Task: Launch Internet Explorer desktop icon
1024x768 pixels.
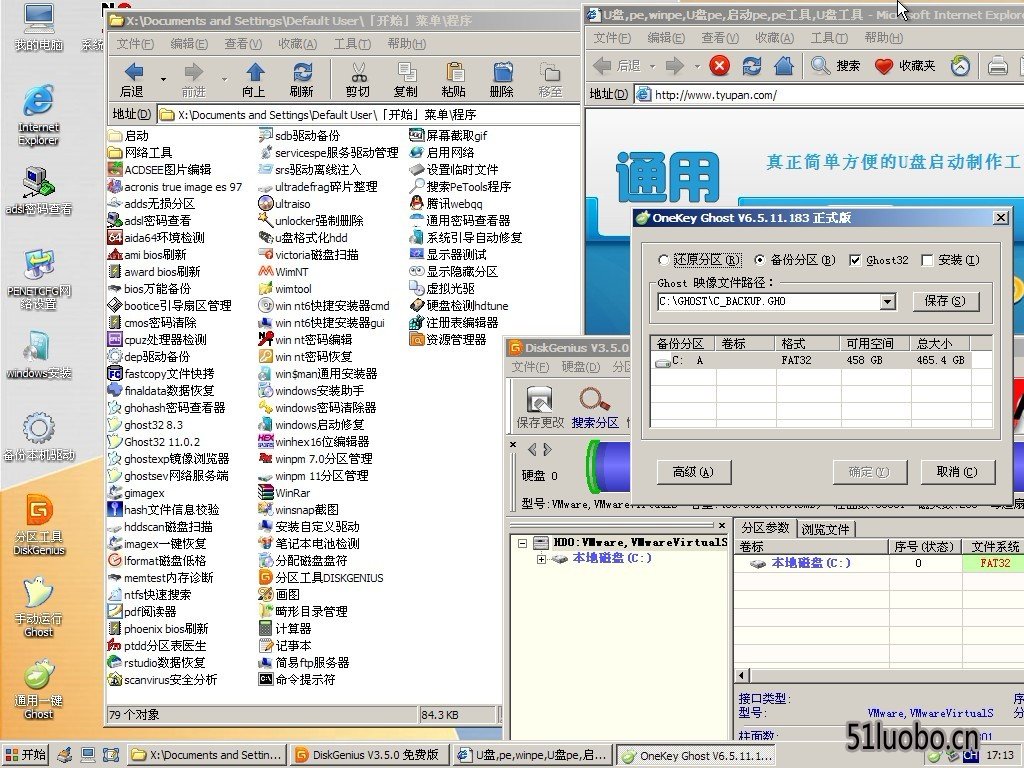Action: [x=39, y=114]
